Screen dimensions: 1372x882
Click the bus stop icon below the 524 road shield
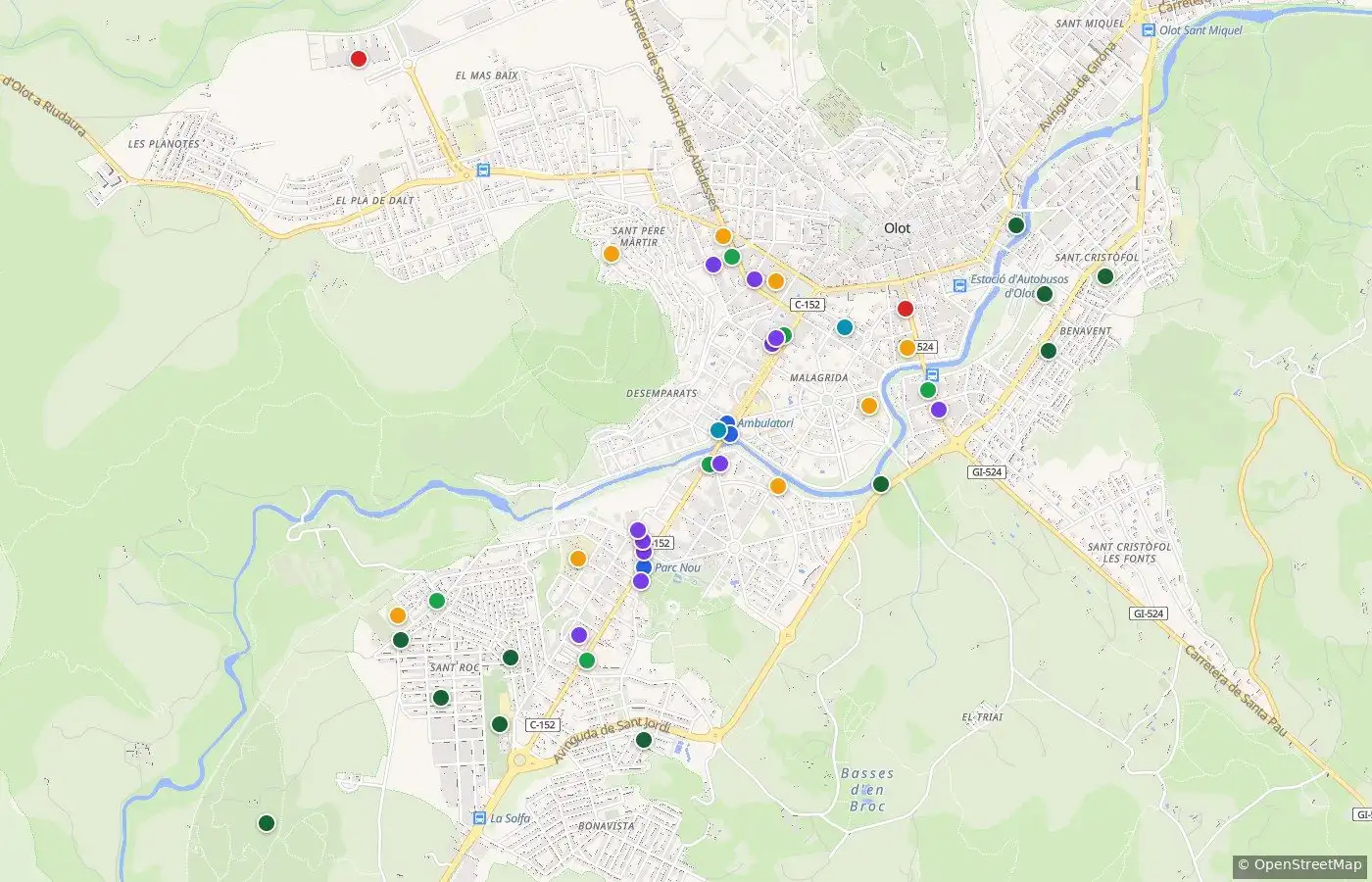tap(932, 374)
